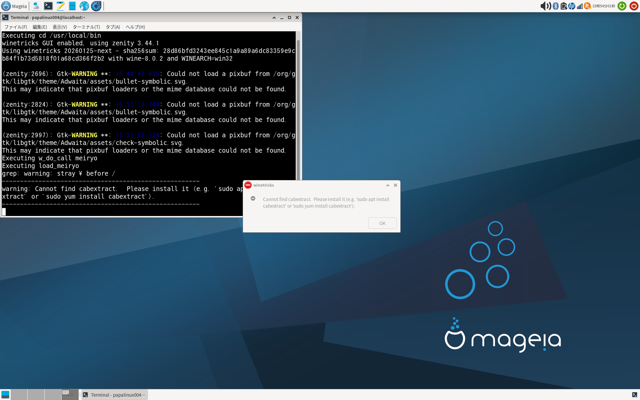
Task: Open ファイル(F) menu in terminal
Action: (15, 27)
